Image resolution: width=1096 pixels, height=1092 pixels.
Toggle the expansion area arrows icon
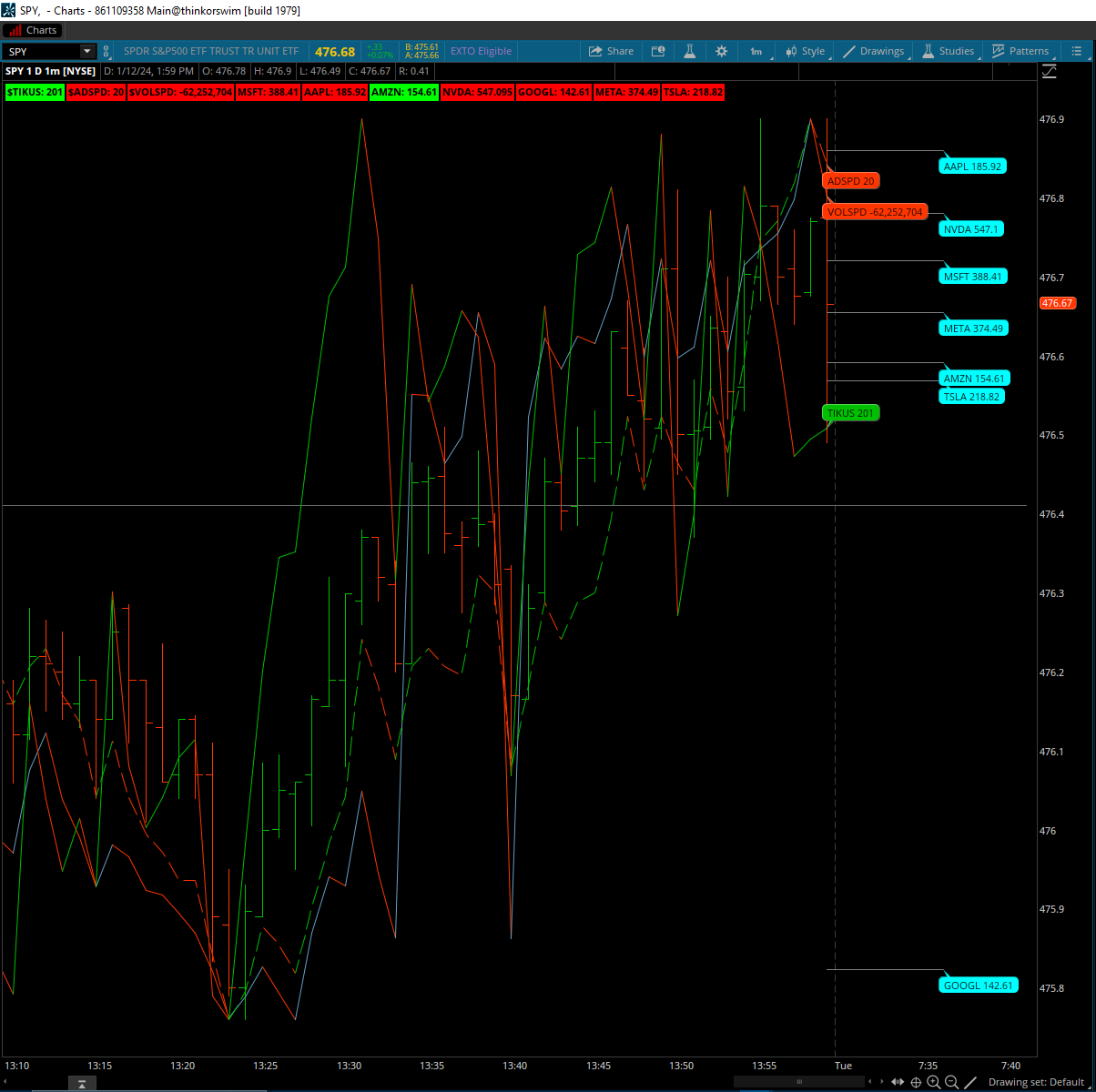(898, 1082)
